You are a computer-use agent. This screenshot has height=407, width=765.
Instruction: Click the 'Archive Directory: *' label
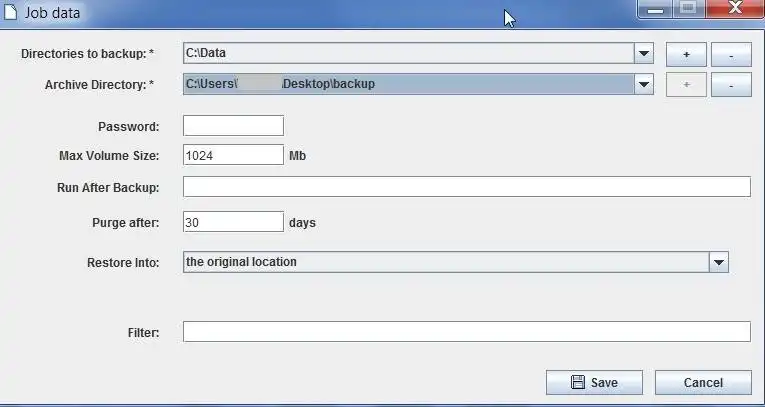point(100,85)
